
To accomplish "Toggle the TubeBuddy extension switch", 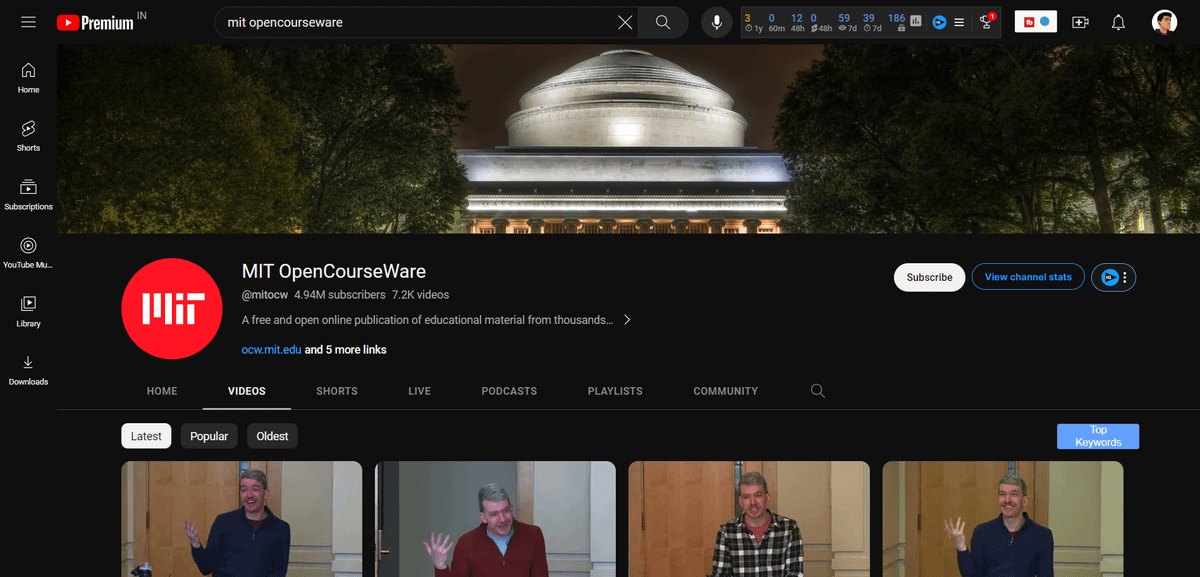I will click(x=1036, y=21).
